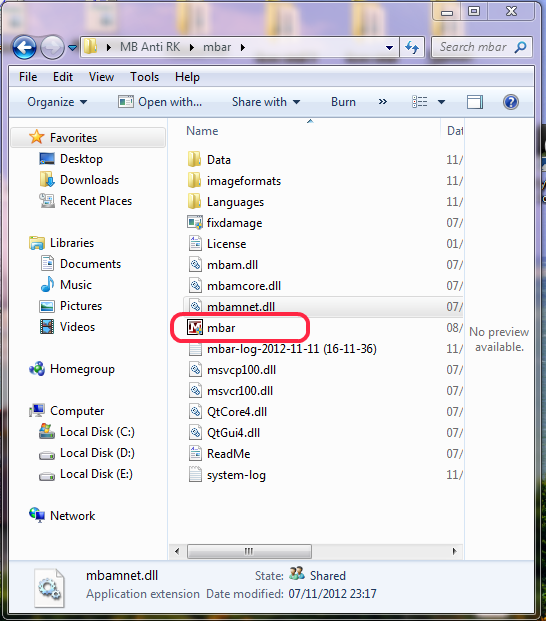Click Open with... toolbar button

160,102
